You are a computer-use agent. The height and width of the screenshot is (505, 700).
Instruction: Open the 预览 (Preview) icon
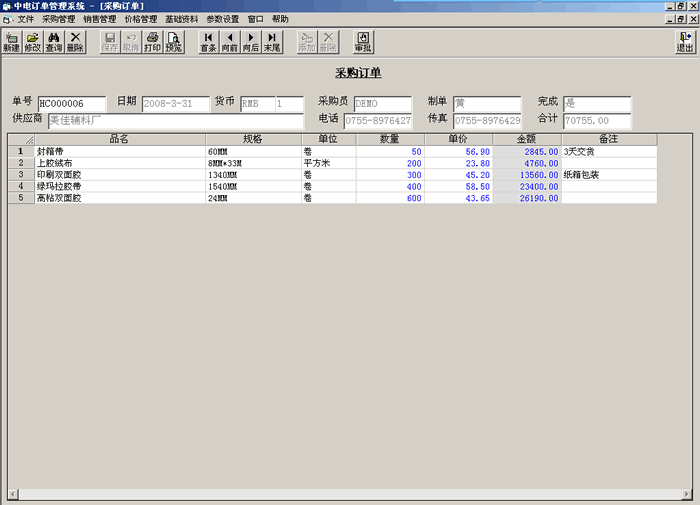(x=174, y=42)
